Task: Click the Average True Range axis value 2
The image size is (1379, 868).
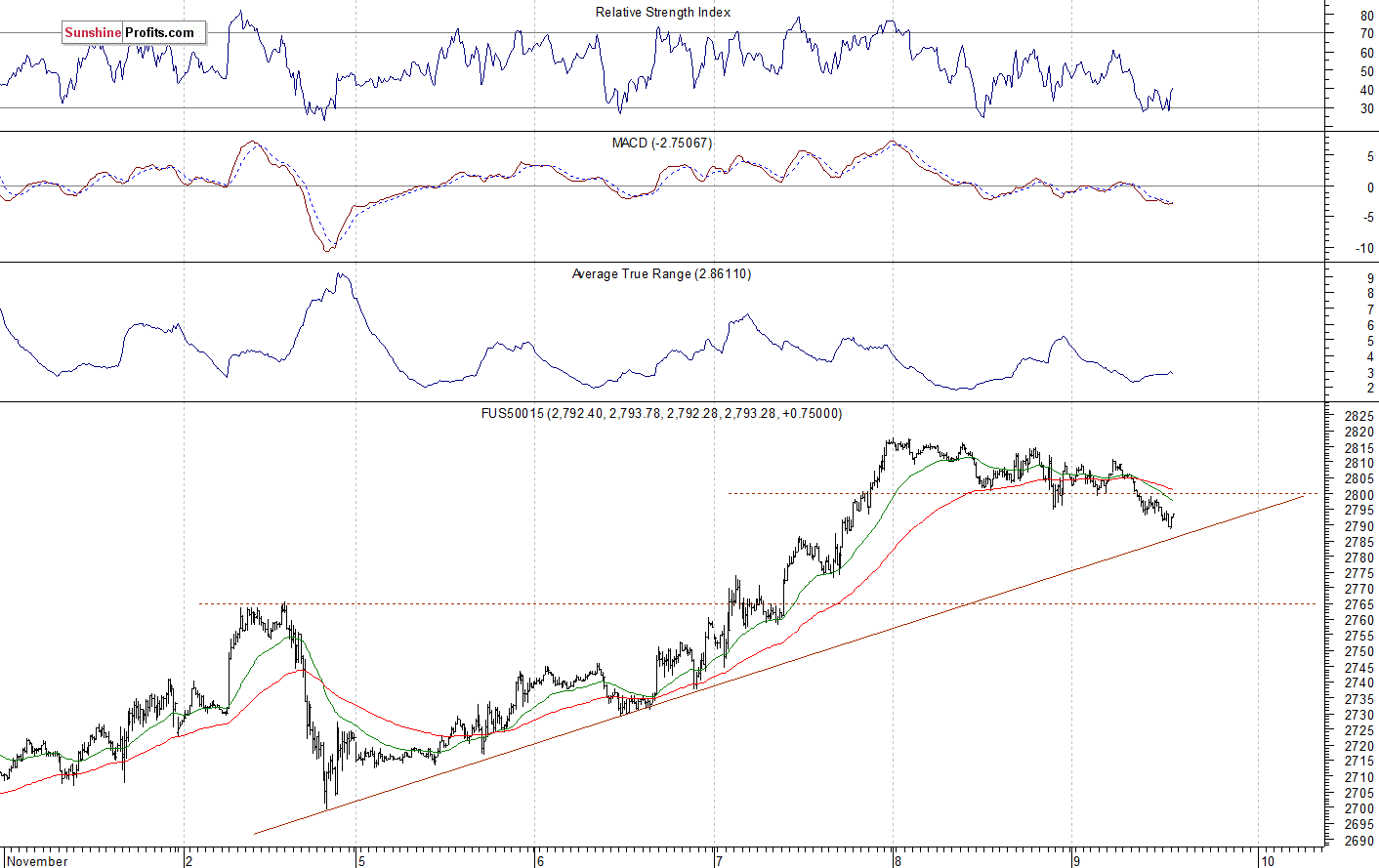Action: [x=1371, y=389]
